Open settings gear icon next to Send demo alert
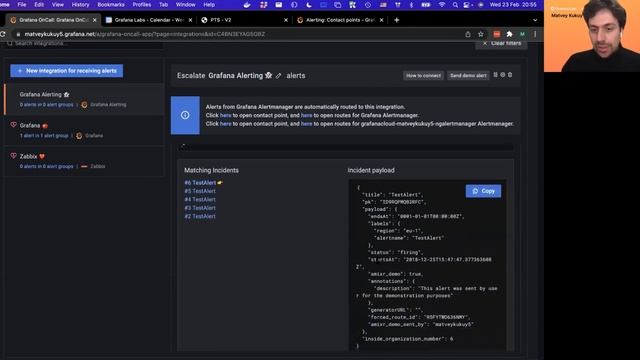Image resolution: width=640 pixels, height=360 pixels. coord(503,75)
